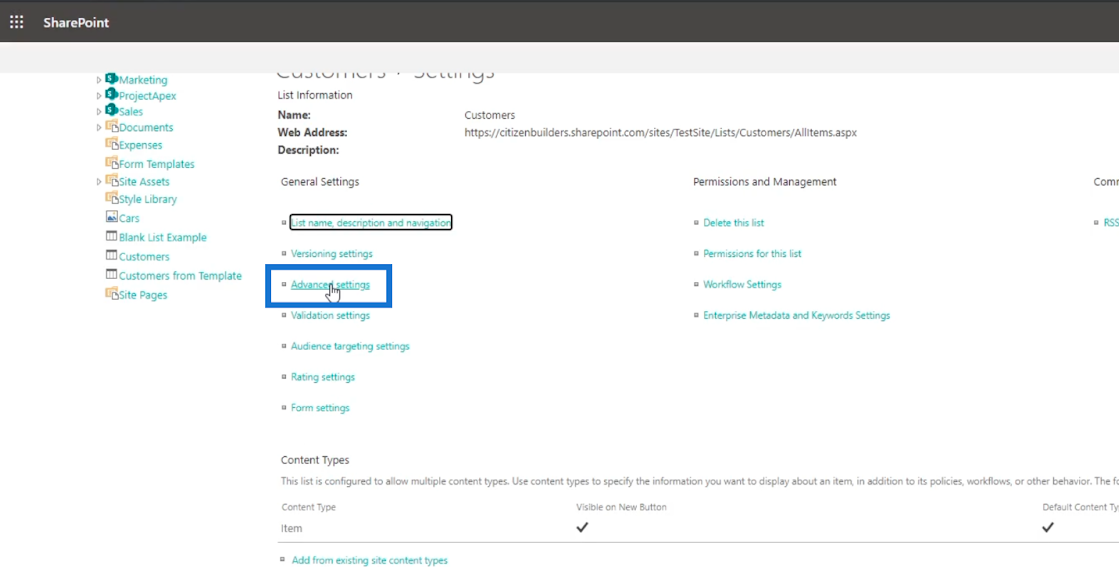Open Validation settings link
Image resolution: width=1119 pixels, height=567 pixels.
(330, 315)
